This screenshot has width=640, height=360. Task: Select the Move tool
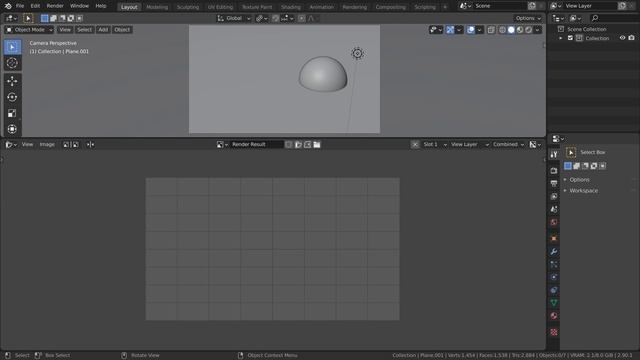pyautogui.click(x=12, y=81)
